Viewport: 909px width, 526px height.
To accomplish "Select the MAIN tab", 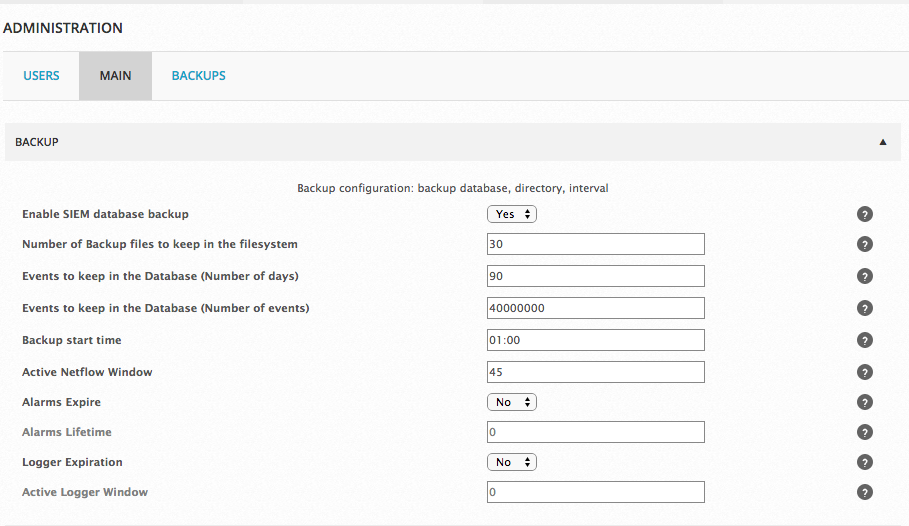I will click(115, 76).
